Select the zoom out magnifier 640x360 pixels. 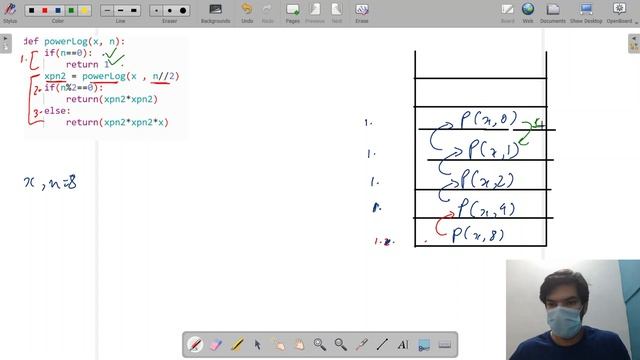click(341, 344)
